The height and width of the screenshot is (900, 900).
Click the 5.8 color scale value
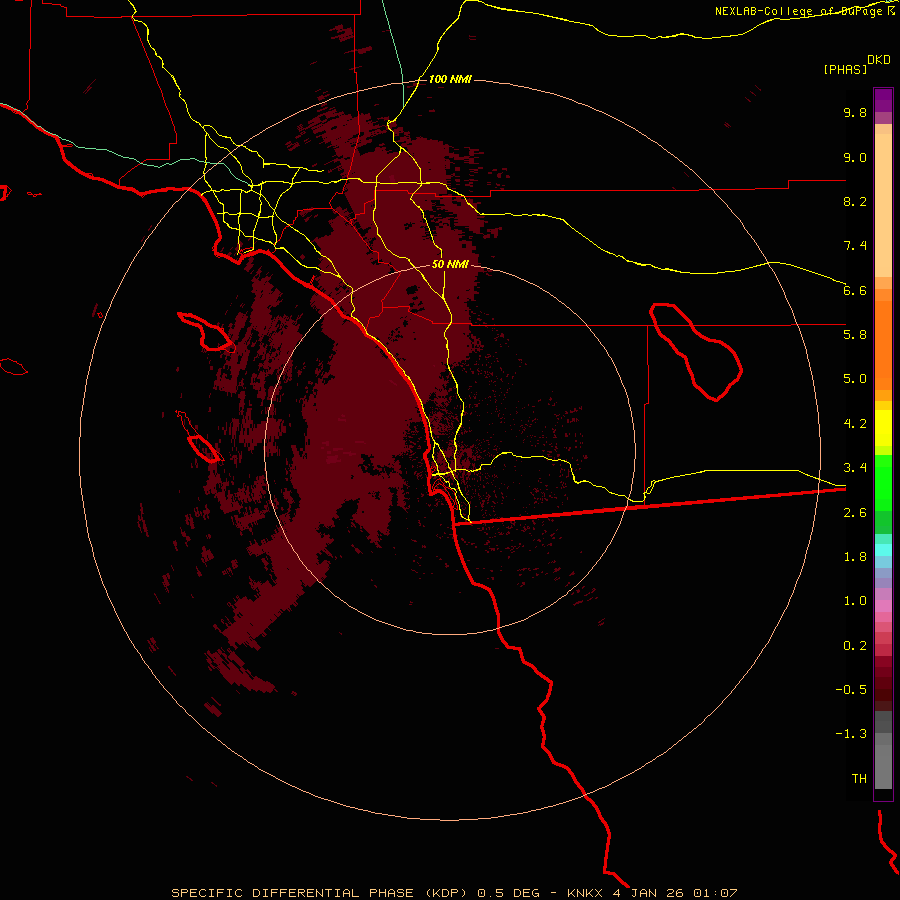[x=855, y=335]
